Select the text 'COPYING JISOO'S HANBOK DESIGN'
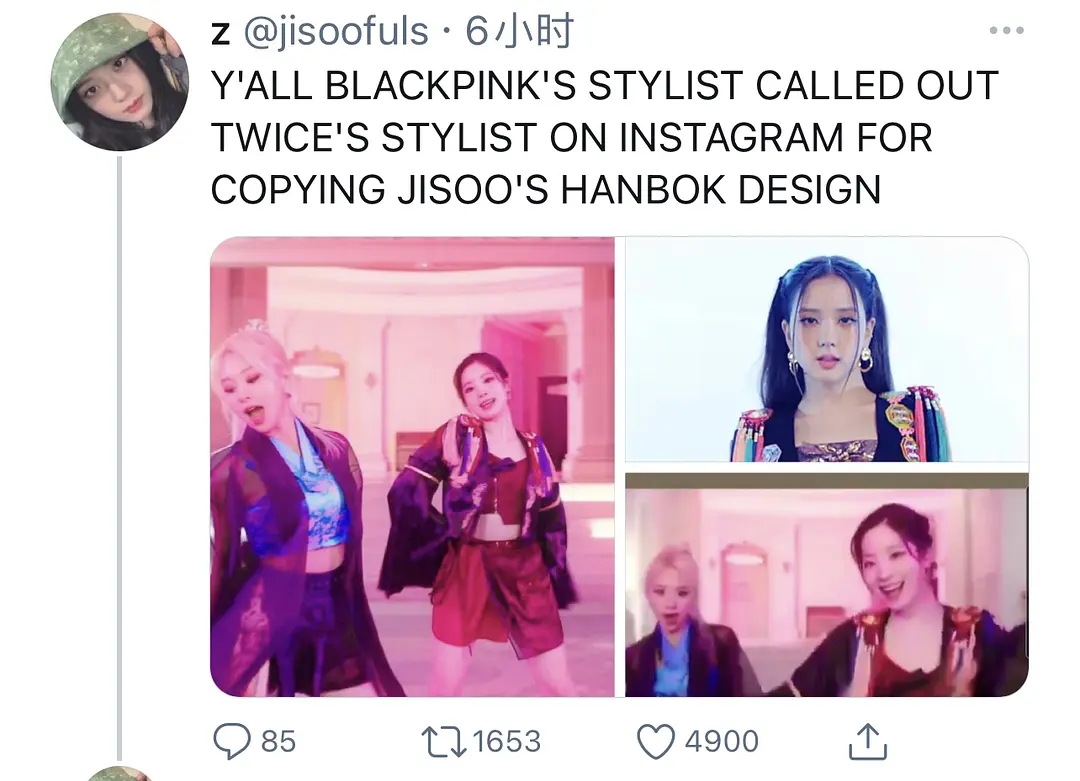1080x781 pixels. pos(546,189)
